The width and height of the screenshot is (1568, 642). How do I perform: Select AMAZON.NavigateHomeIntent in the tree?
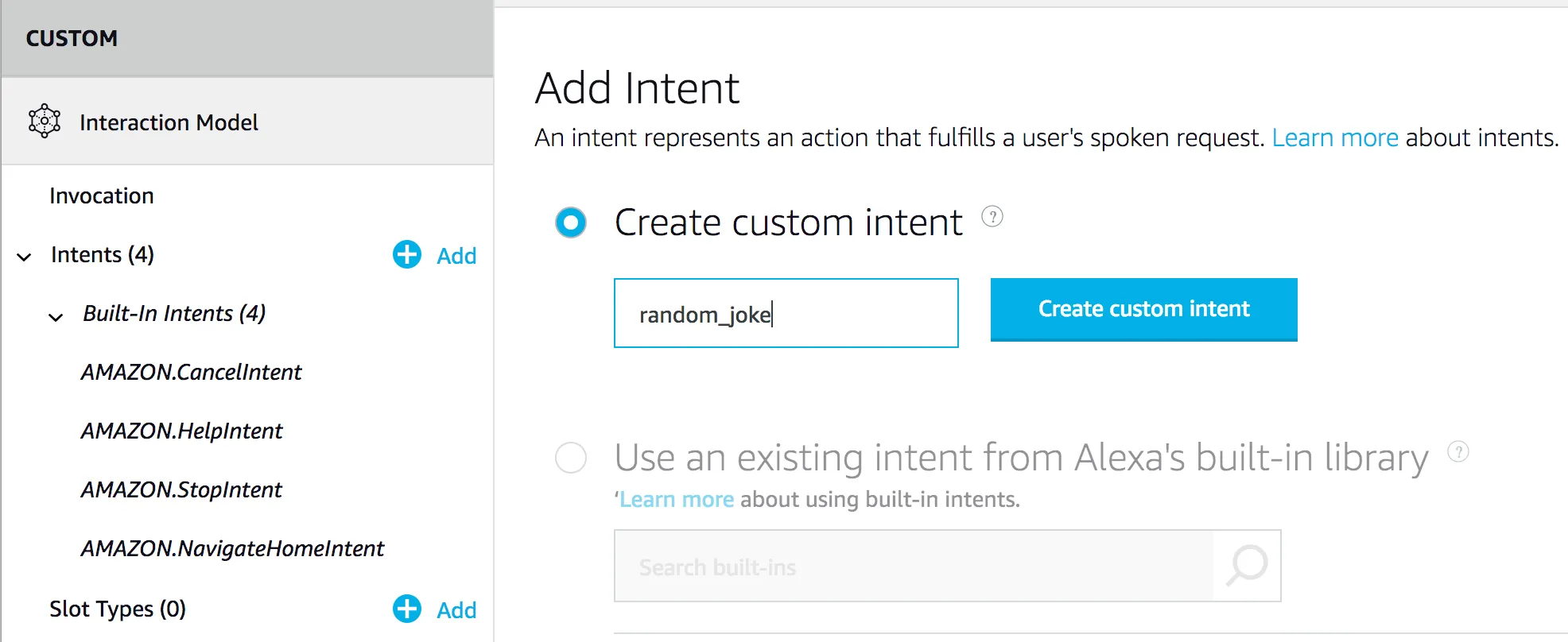pos(232,549)
